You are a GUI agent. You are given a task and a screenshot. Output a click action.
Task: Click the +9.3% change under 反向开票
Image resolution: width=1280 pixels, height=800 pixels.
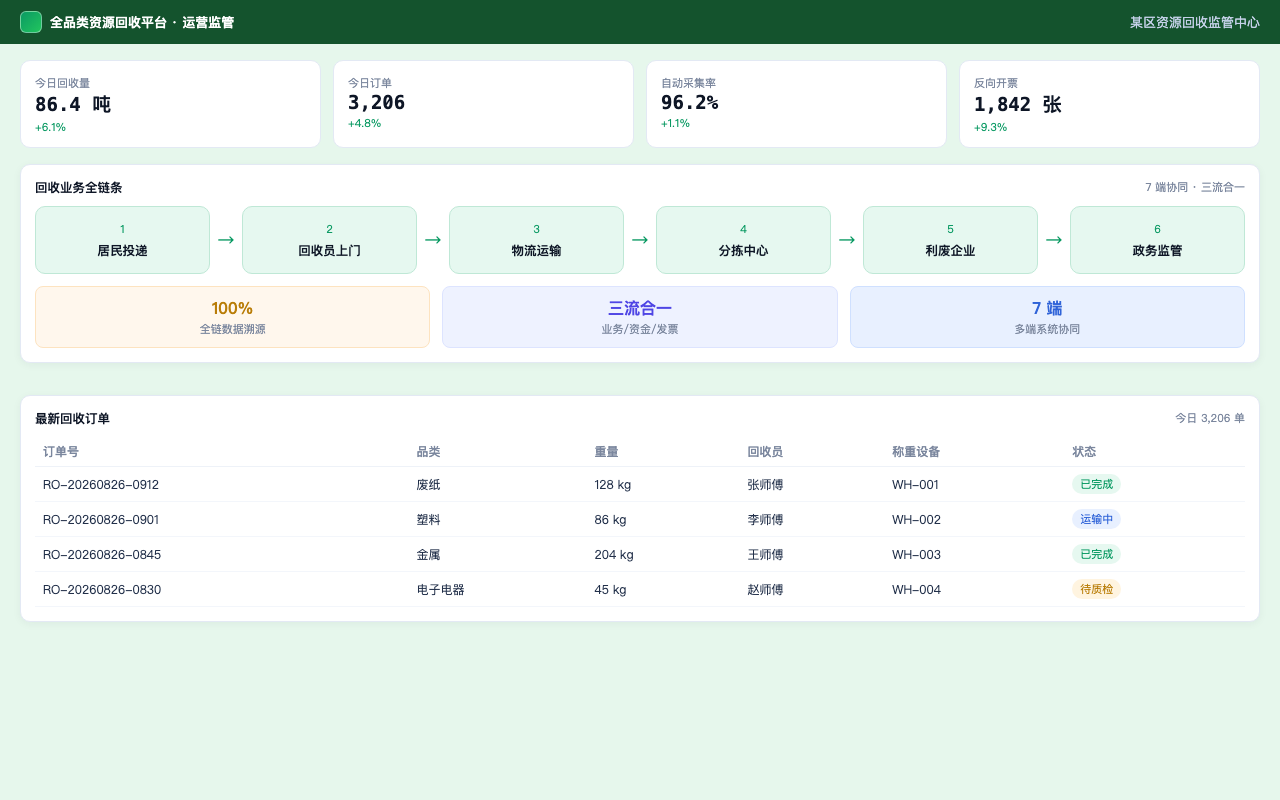990,127
